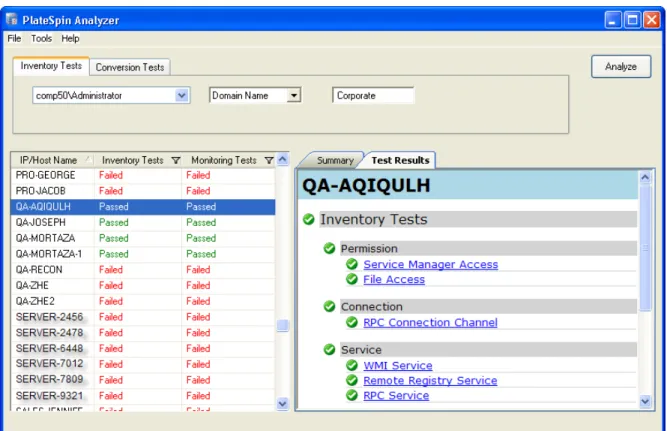This screenshot has width=667, height=431.
Task: Select the PRO-JACOB host row
Action: (x=143, y=191)
